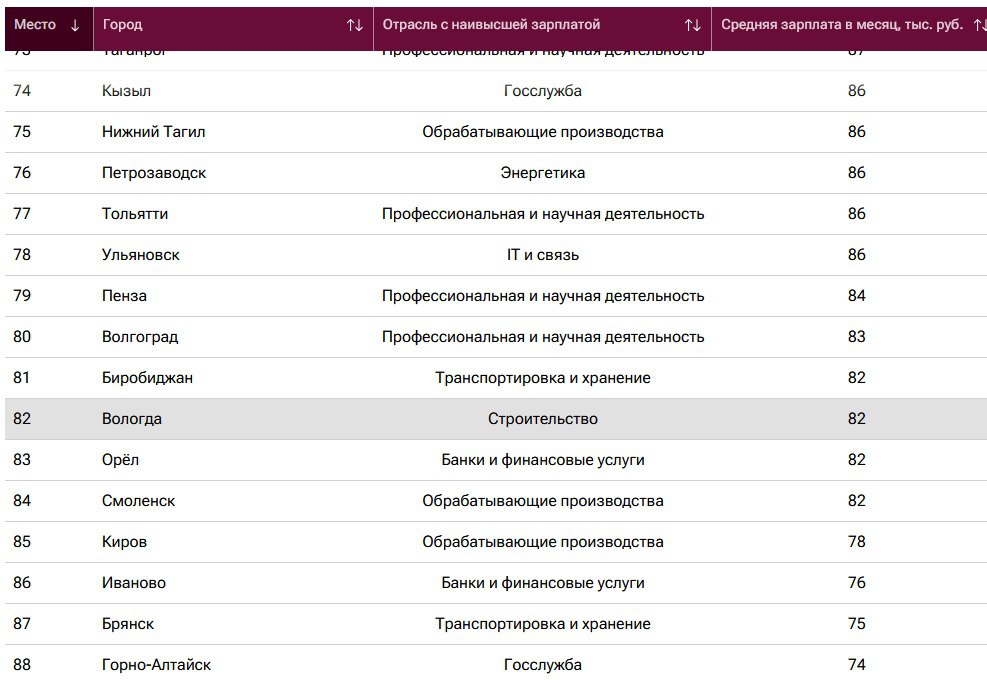
Task: Click salary value 78 in Киров row
Action: click(x=856, y=541)
